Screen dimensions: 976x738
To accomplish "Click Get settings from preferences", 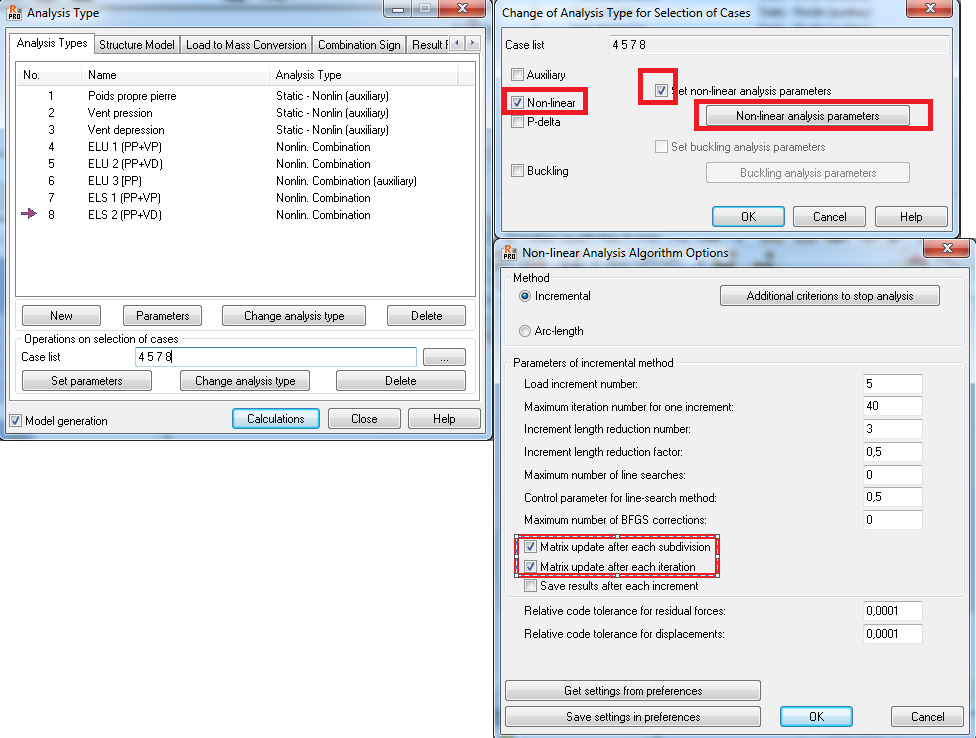I will tap(632, 690).
